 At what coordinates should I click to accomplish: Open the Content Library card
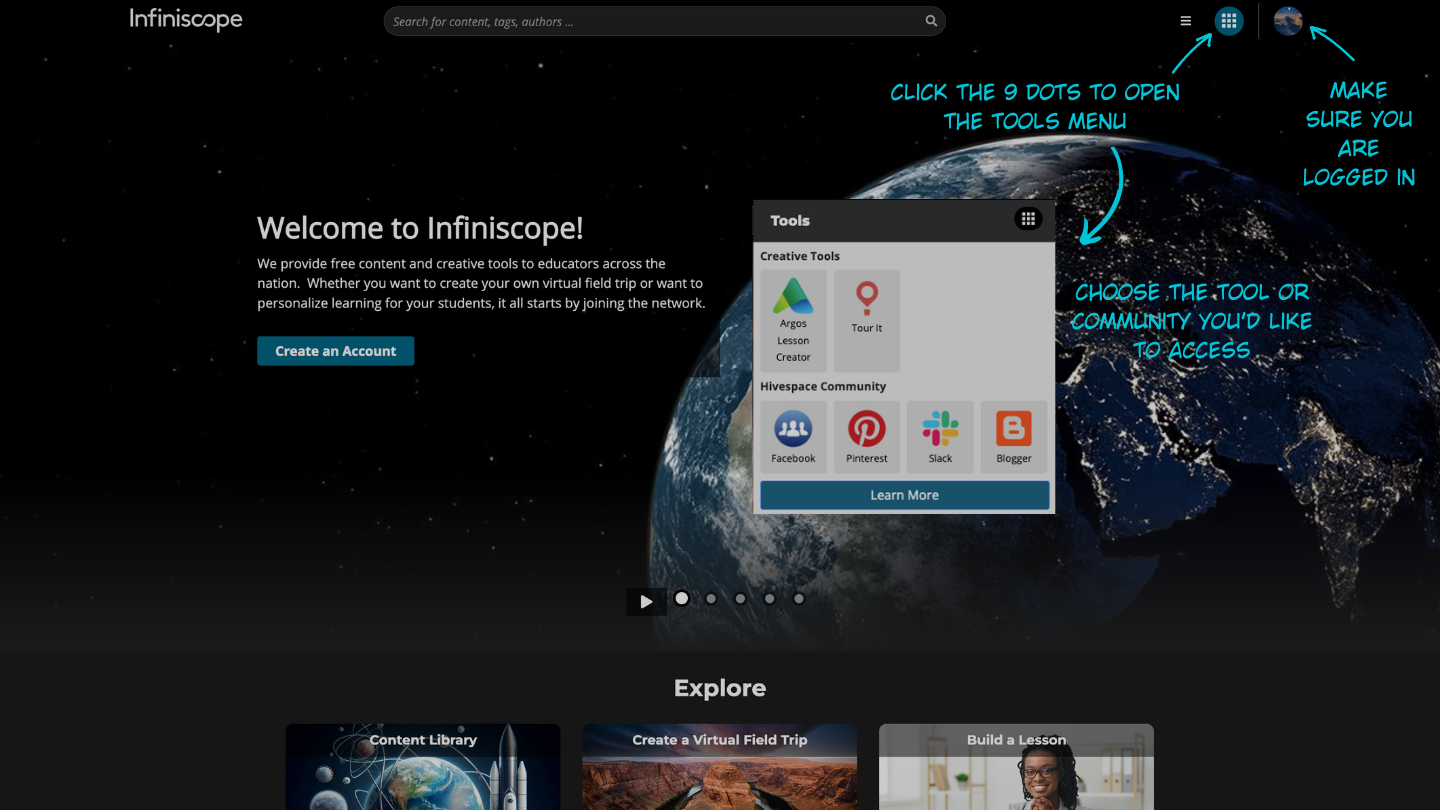[423, 766]
